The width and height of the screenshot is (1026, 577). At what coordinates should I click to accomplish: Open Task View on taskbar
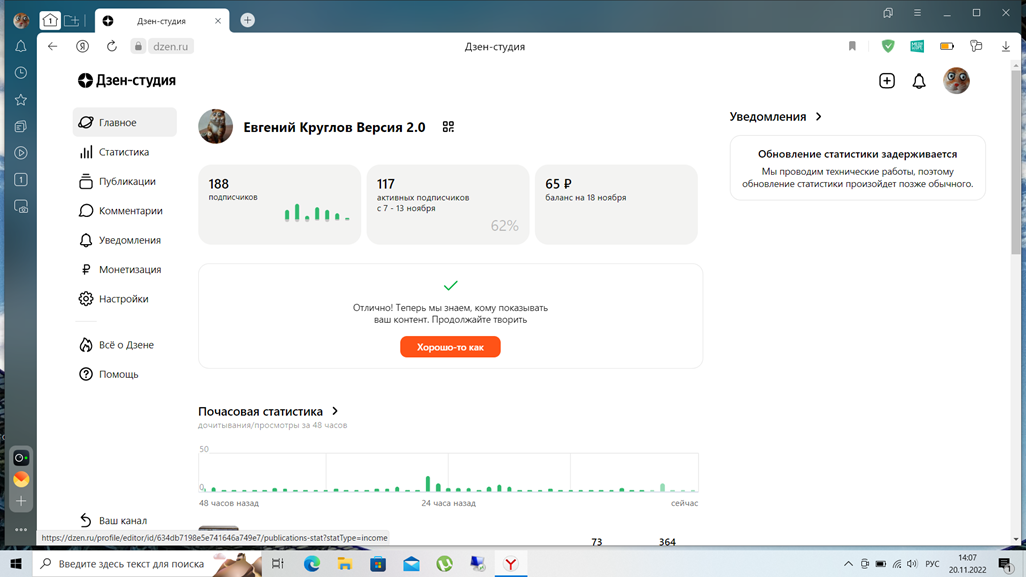tap(277, 563)
